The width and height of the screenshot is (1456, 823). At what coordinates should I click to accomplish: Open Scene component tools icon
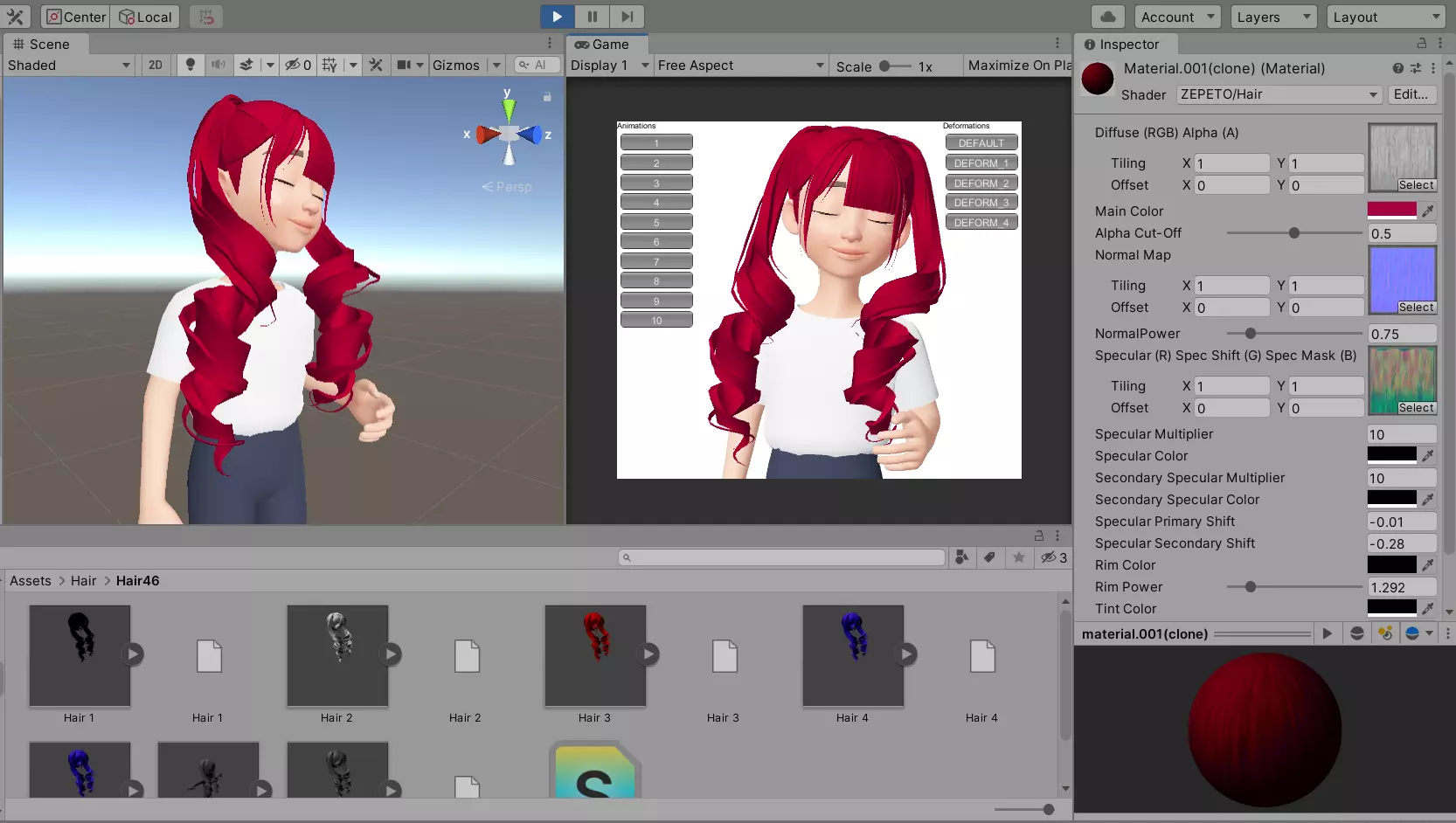tap(376, 65)
